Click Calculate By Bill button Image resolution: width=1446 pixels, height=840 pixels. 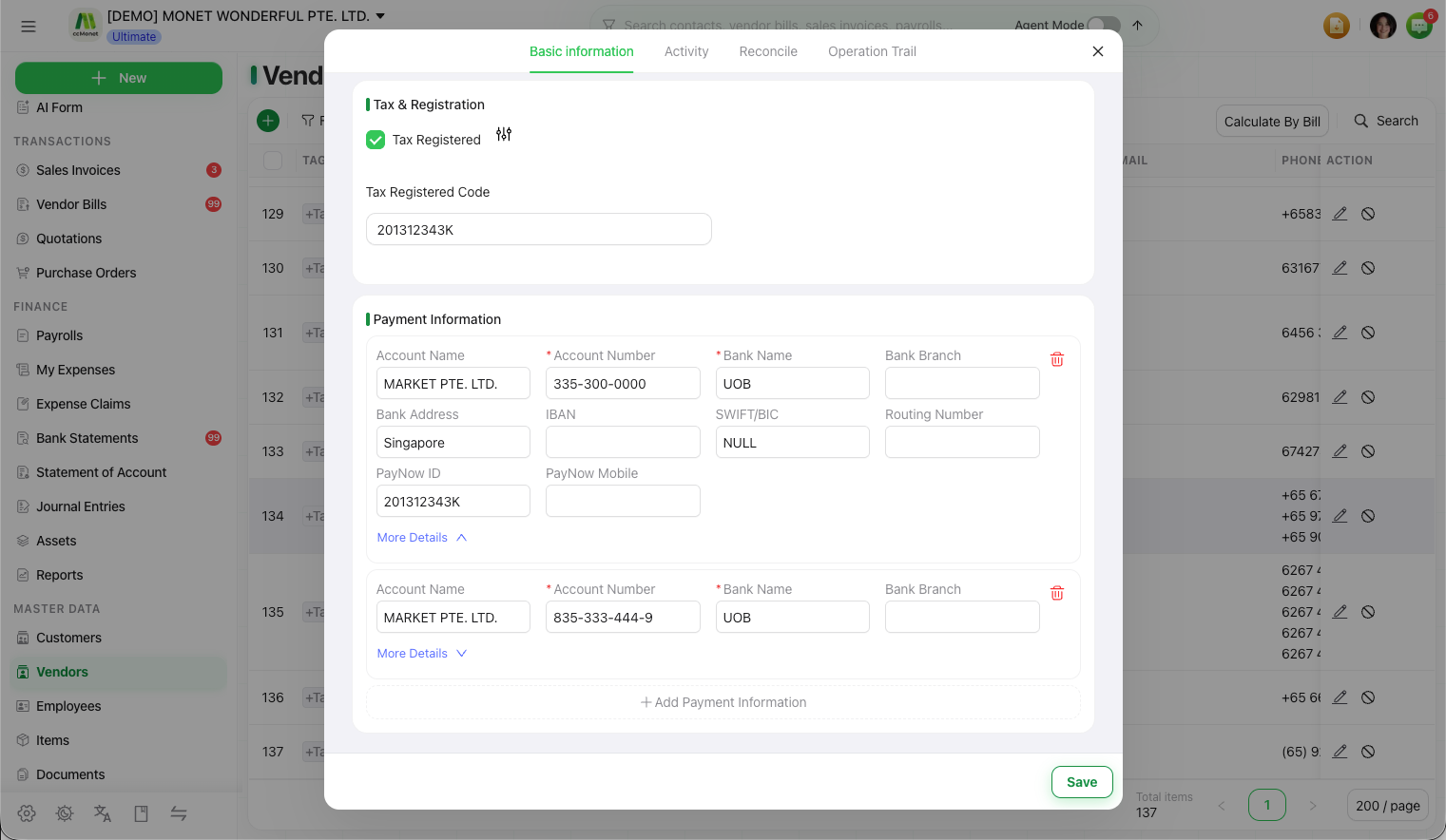click(1272, 122)
